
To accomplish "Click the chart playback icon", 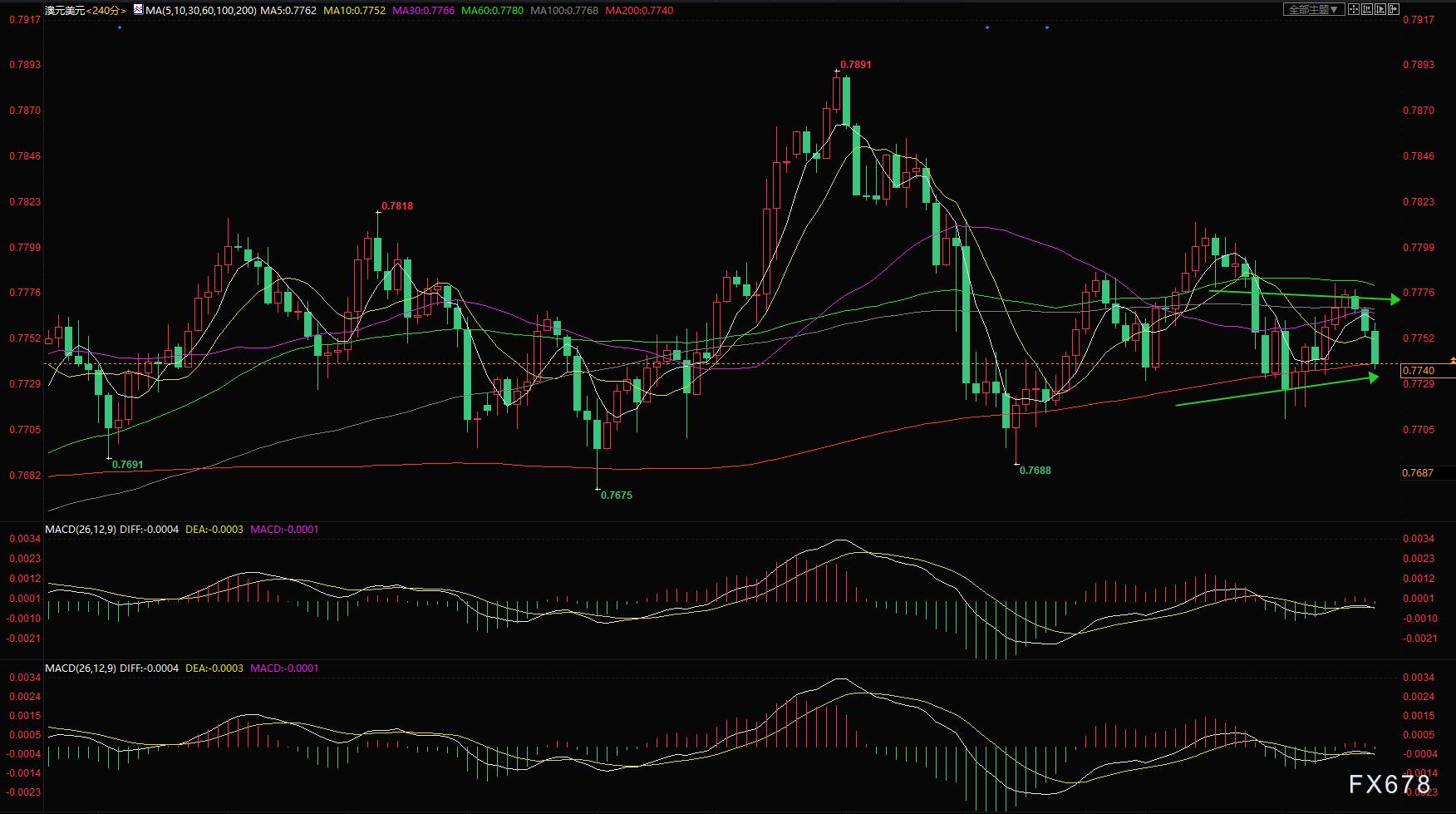I will [x=1380, y=9].
